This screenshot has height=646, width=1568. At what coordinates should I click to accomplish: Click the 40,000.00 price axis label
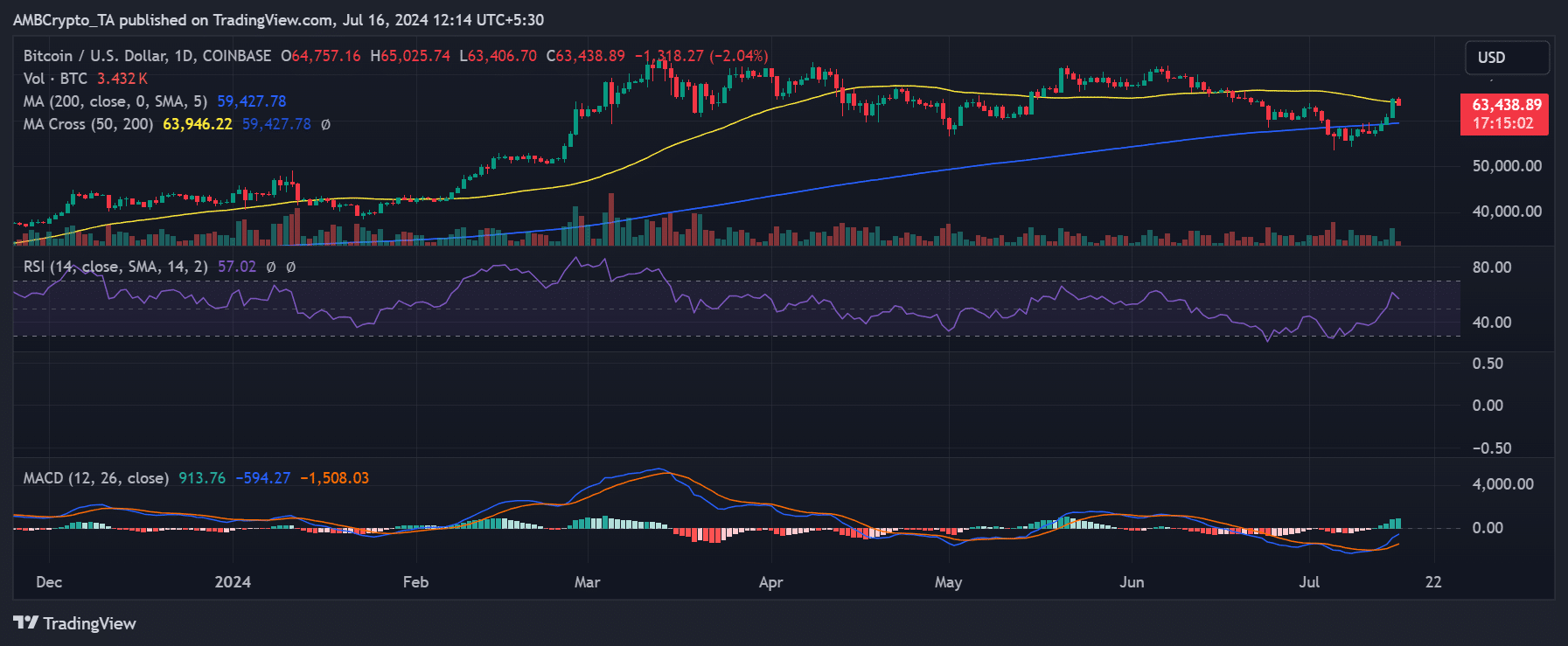[x=1507, y=212]
